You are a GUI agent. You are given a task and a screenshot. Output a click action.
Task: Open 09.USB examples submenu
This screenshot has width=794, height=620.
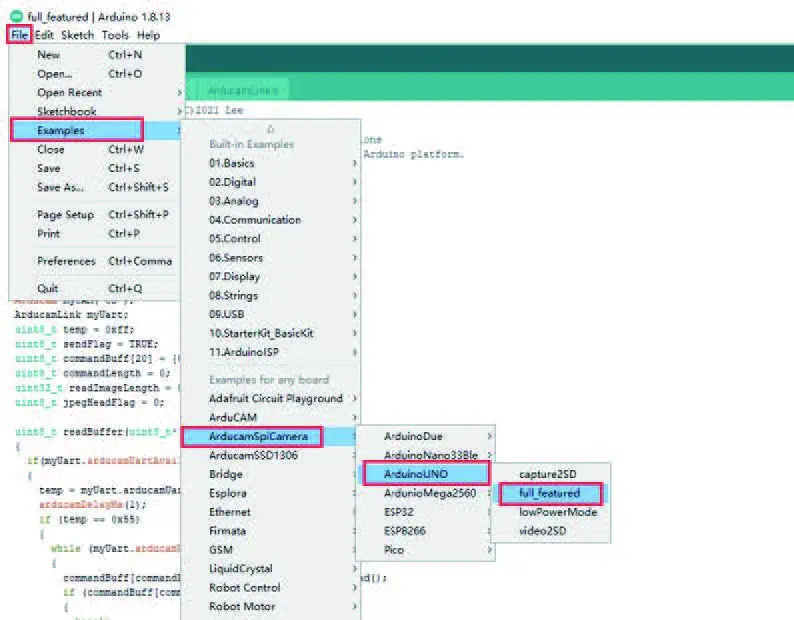point(271,314)
